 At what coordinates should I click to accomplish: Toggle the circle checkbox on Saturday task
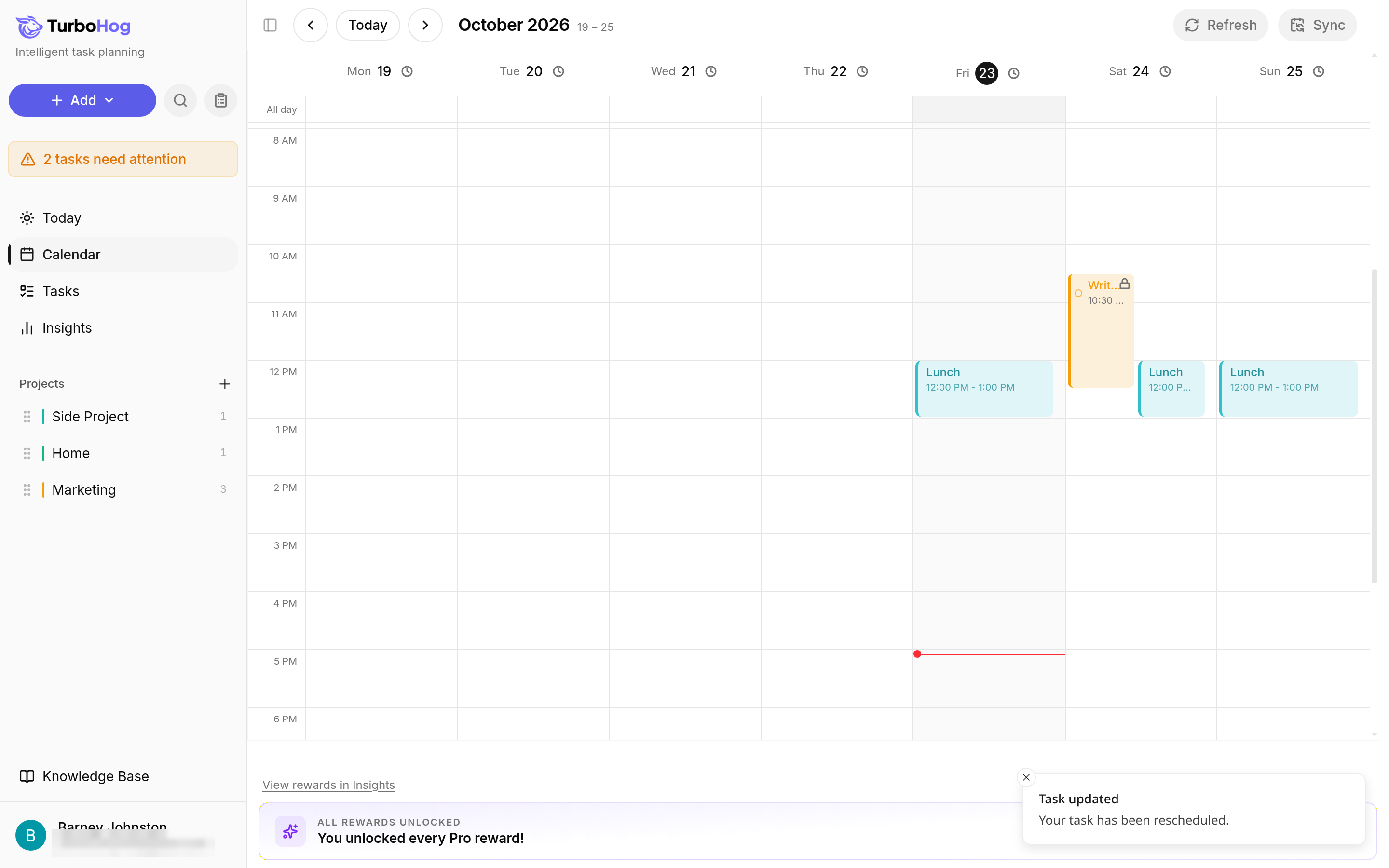click(x=1078, y=293)
